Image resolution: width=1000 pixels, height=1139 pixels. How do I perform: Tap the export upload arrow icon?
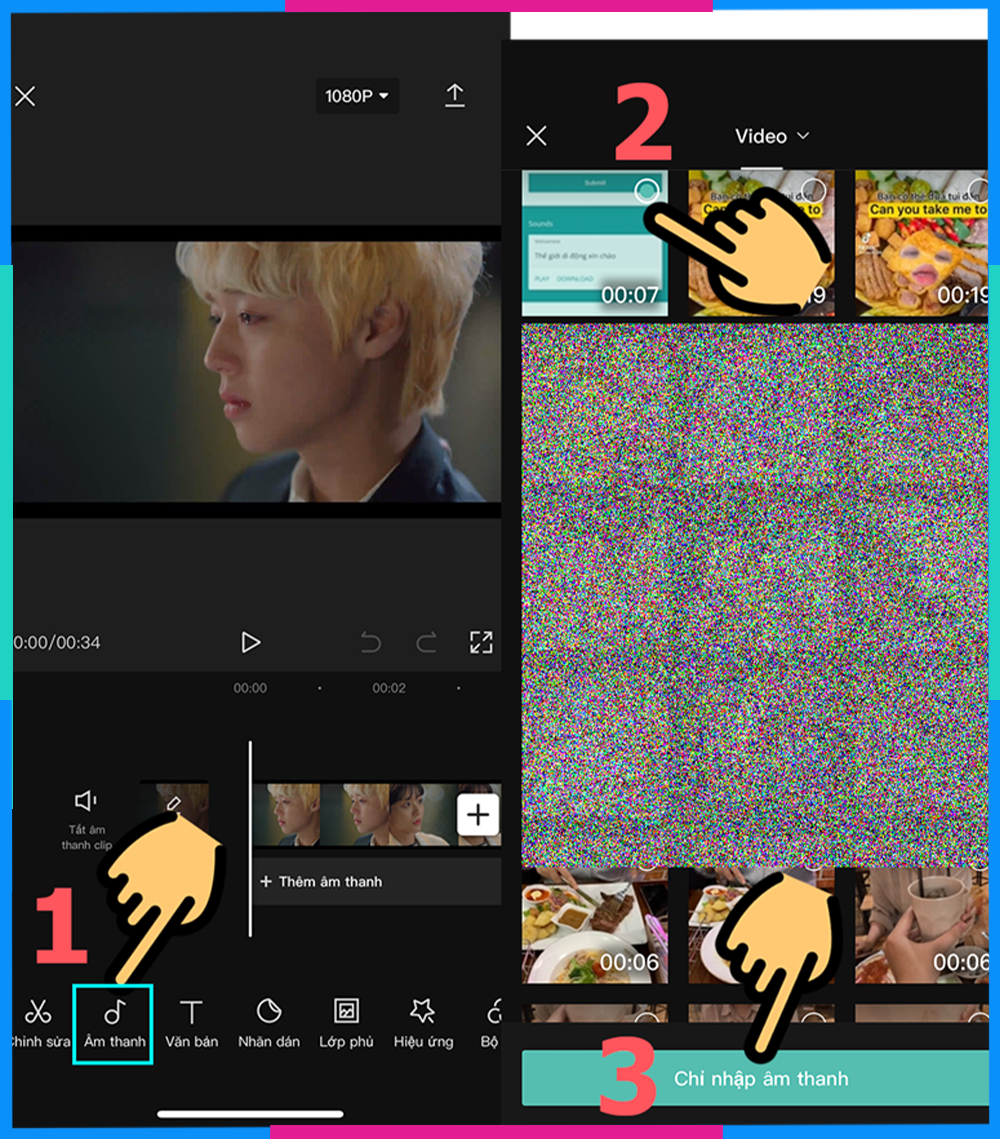pyautogui.click(x=455, y=95)
